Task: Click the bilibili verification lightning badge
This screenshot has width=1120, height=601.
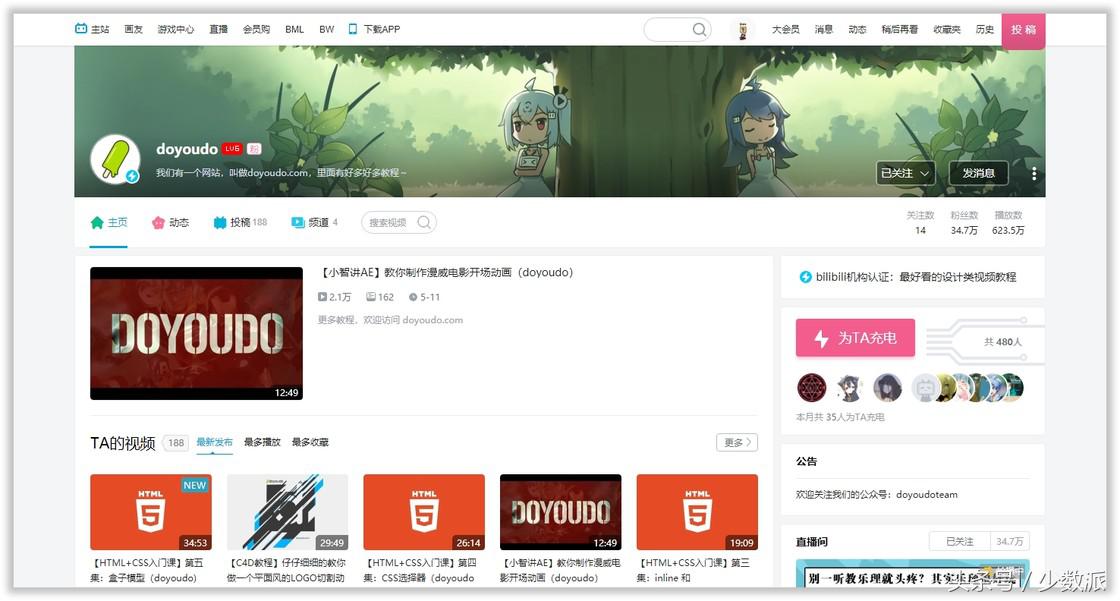Action: pos(805,277)
